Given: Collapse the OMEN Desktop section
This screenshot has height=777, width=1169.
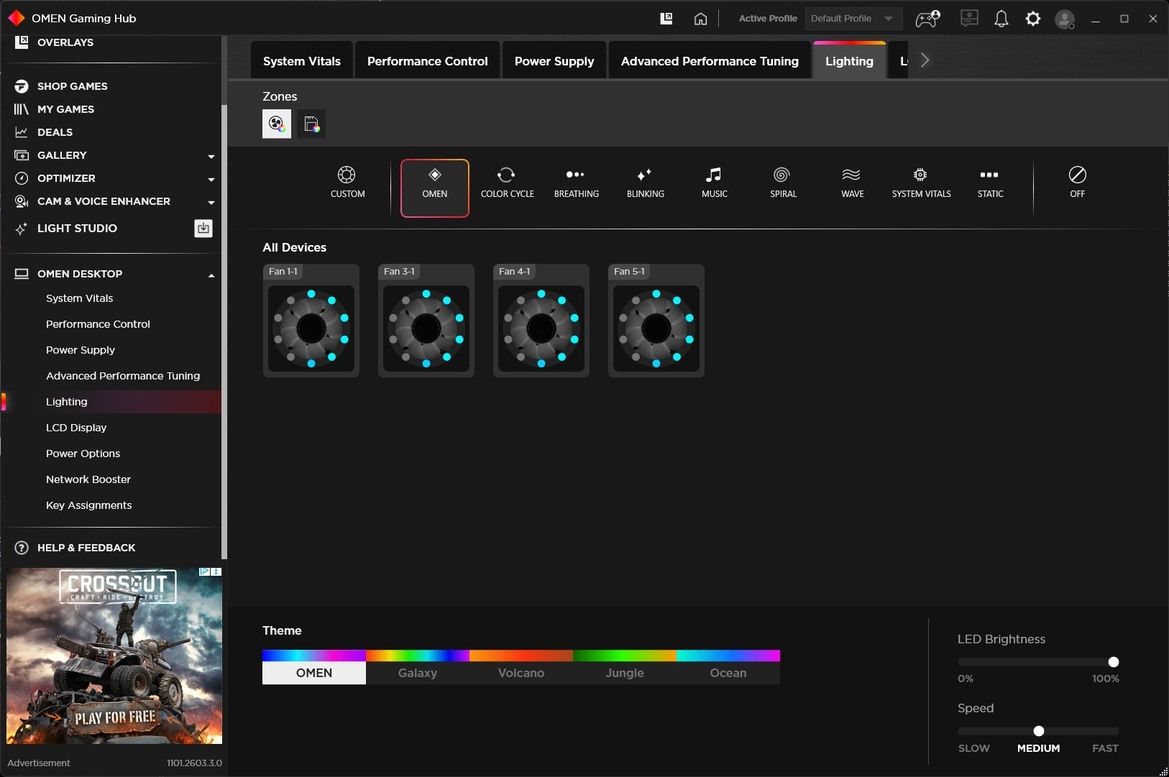Looking at the screenshot, I should [211, 275].
